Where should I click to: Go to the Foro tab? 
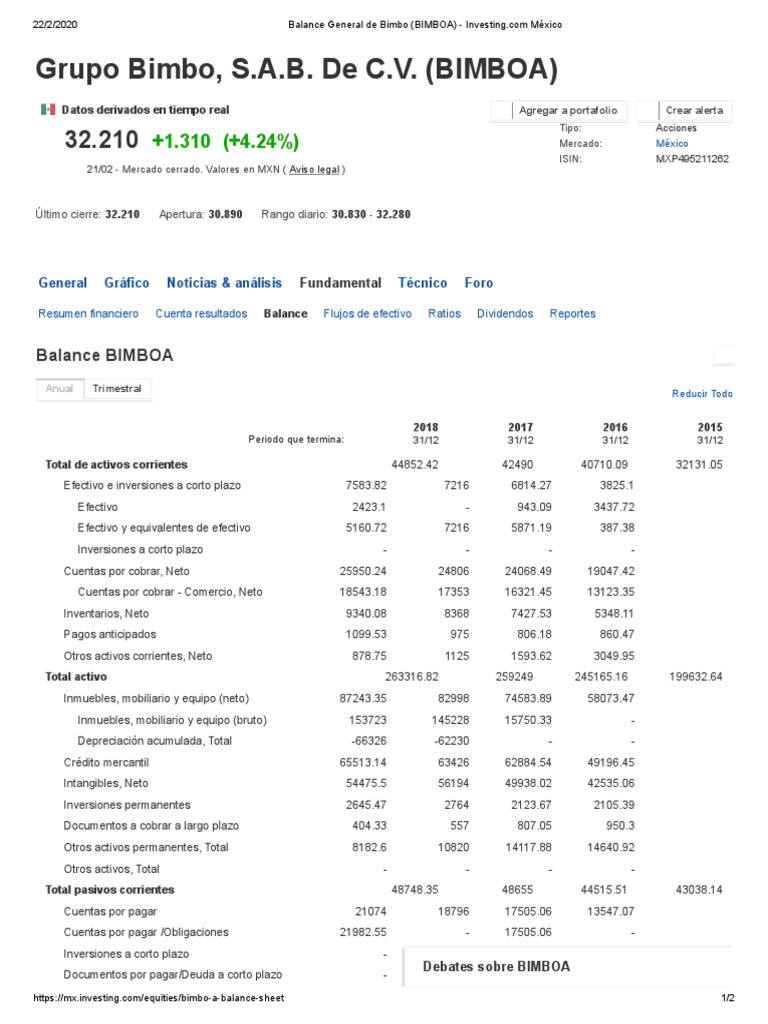click(479, 283)
